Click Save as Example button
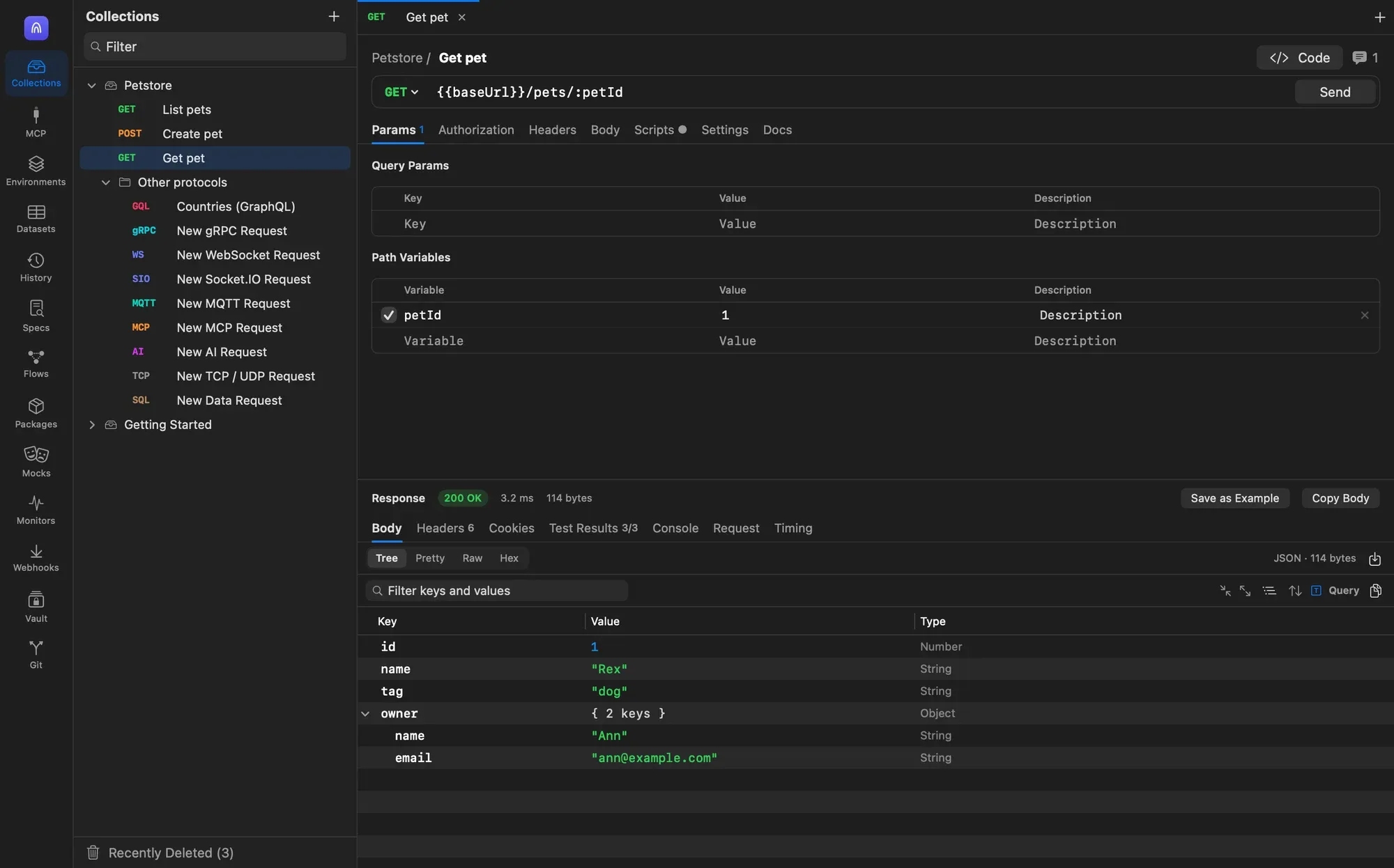Image resolution: width=1394 pixels, height=868 pixels. (1234, 498)
